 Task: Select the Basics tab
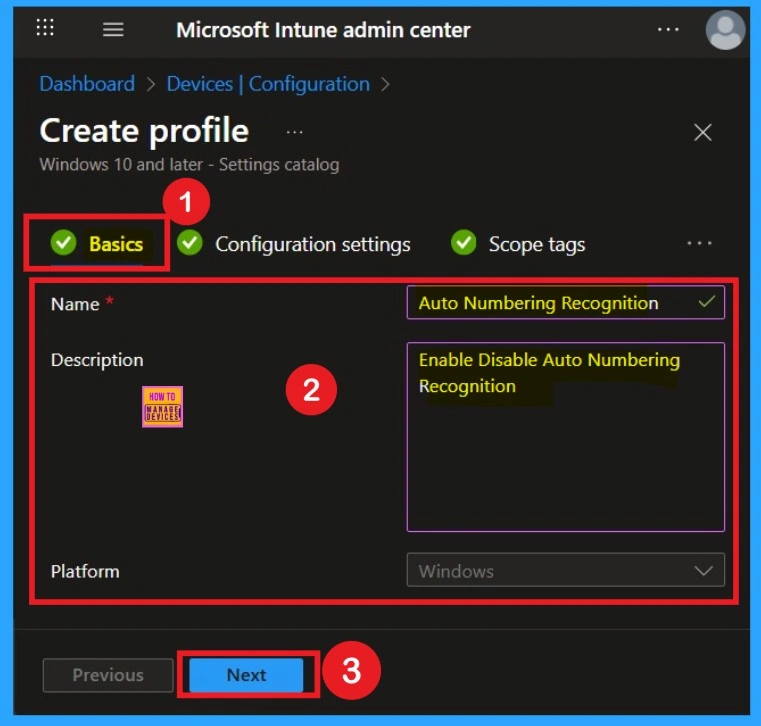pyautogui.click(x=97, y=244)
